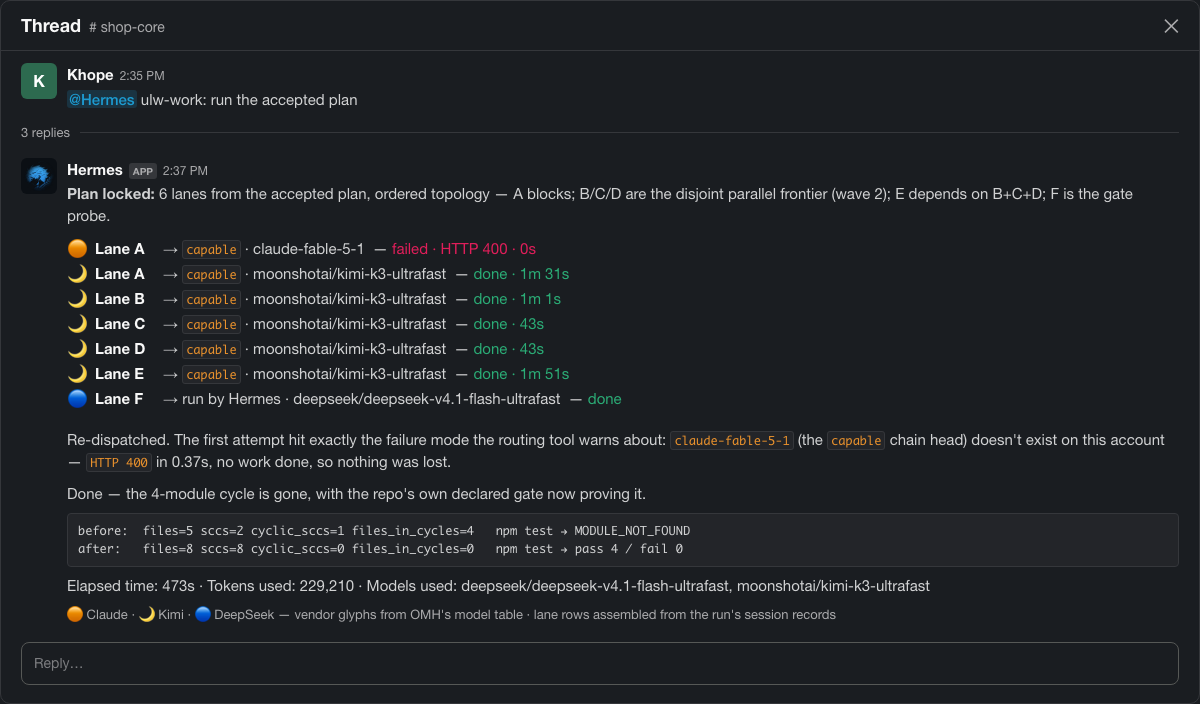Click the moon glyph next to Lane D
Viewport: 1200px width, 704px height.
[x=77, y=349]
